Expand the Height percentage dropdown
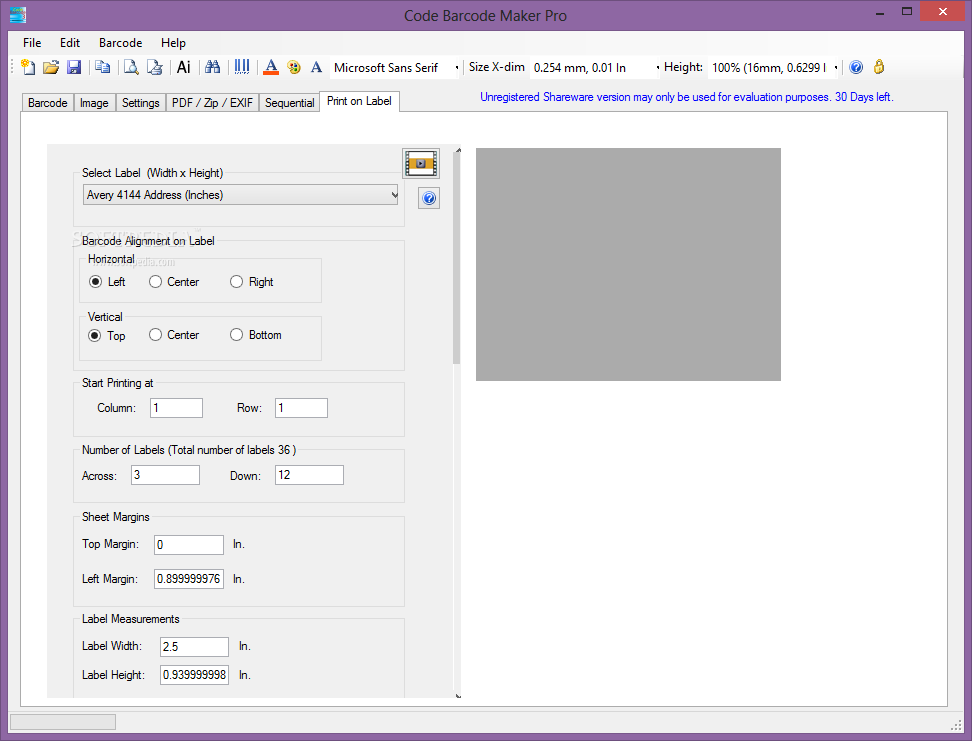Screen dimensions: 972x741 836,68
